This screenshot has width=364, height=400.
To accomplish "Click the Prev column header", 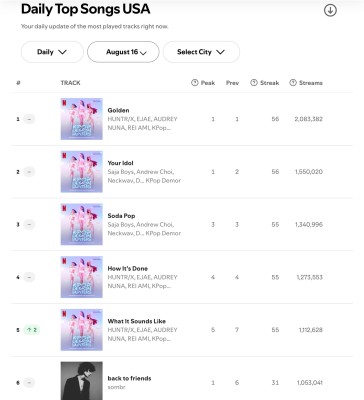I will click(232, 83).
